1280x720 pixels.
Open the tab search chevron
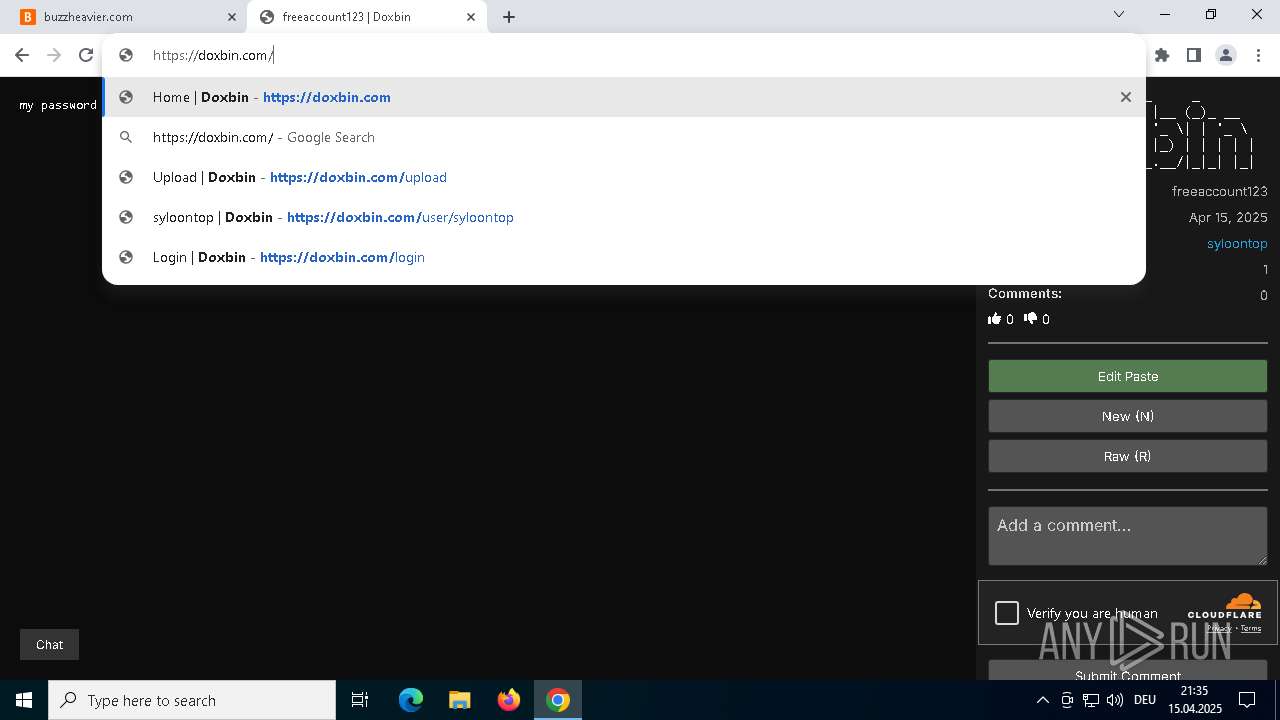(x=1119, y=14)
